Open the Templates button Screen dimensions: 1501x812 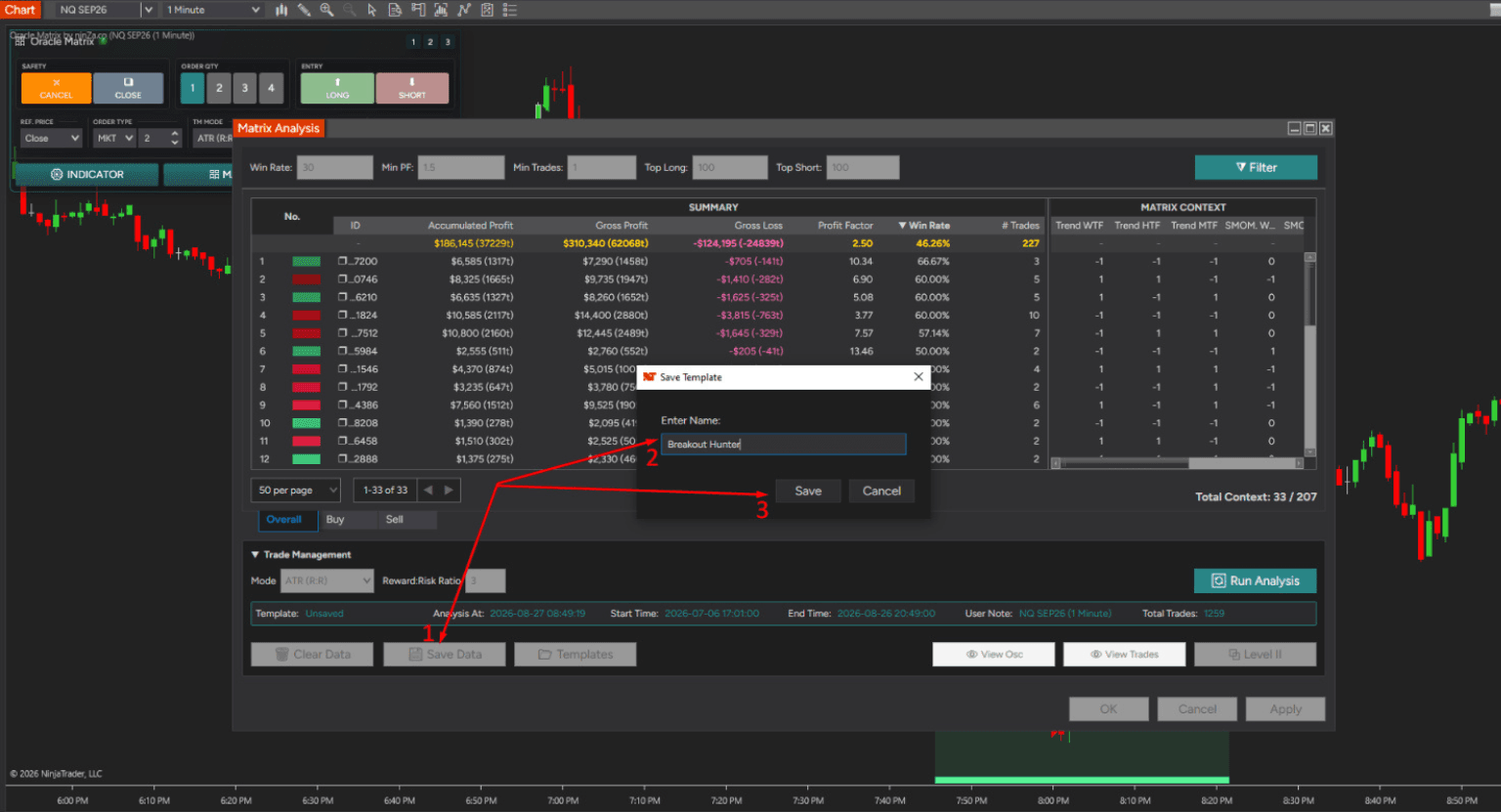(575, 655)
